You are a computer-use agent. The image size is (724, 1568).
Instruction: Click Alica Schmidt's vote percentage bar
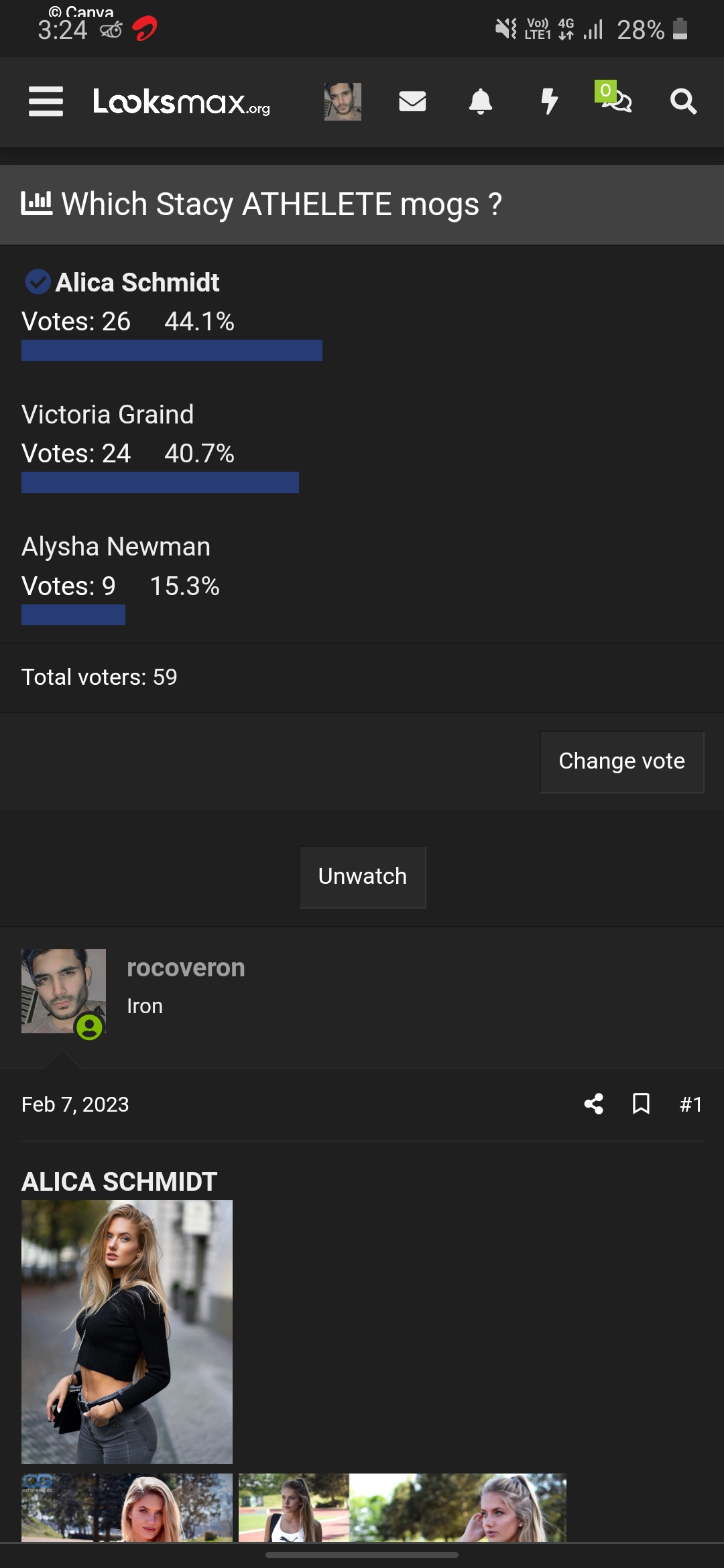pos(172,350)
